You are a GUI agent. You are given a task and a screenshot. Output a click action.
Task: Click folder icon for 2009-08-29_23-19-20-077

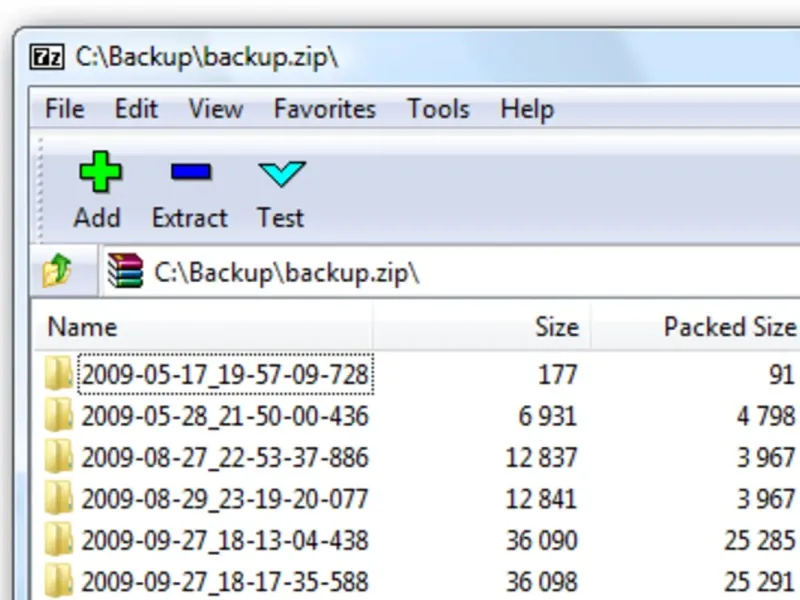[59, 498]
